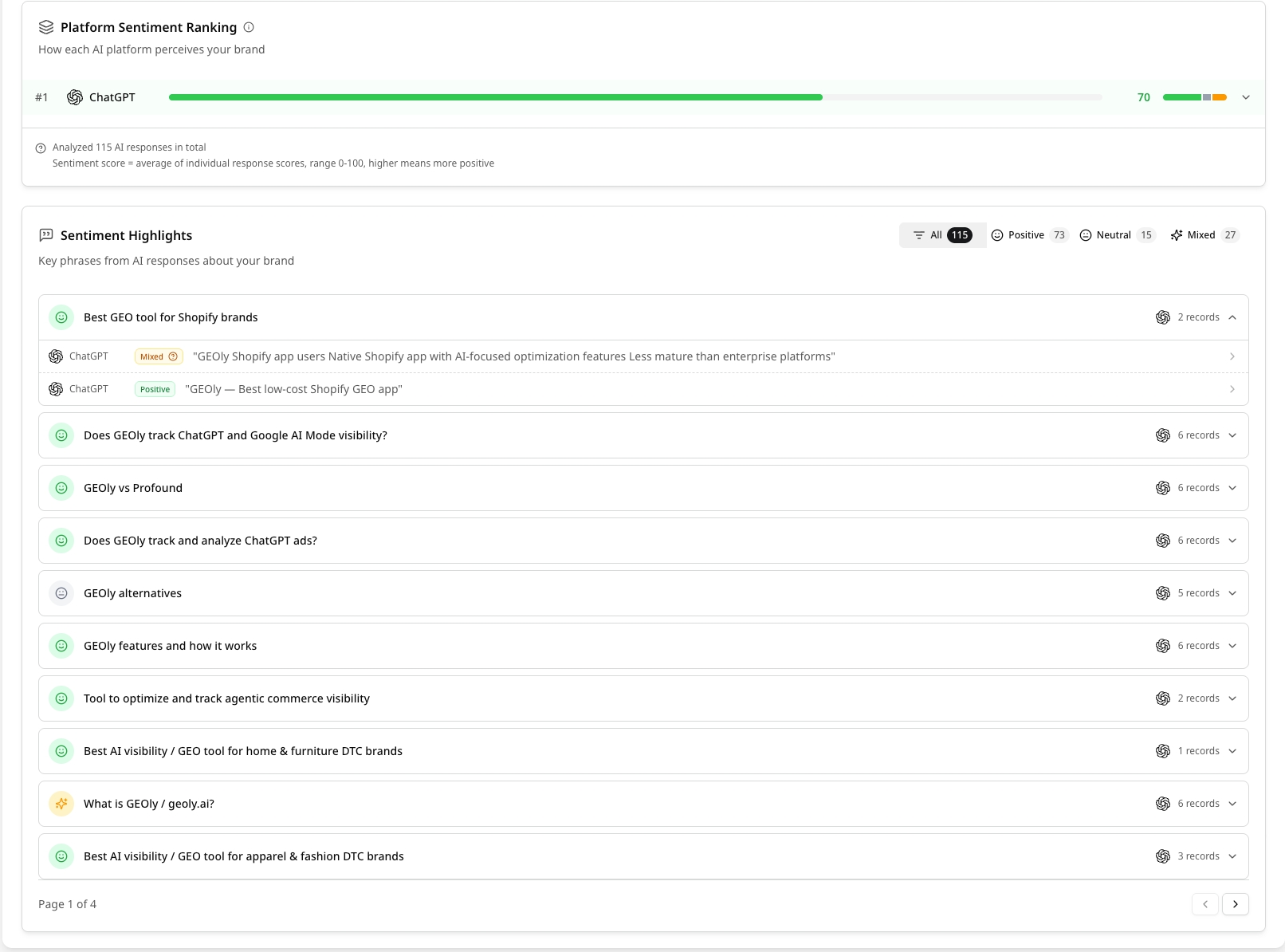Click the smiley icon beside GEOly vs Profound
The height and width of the screenshot is (952, 1285).
[x=61, y=488]
